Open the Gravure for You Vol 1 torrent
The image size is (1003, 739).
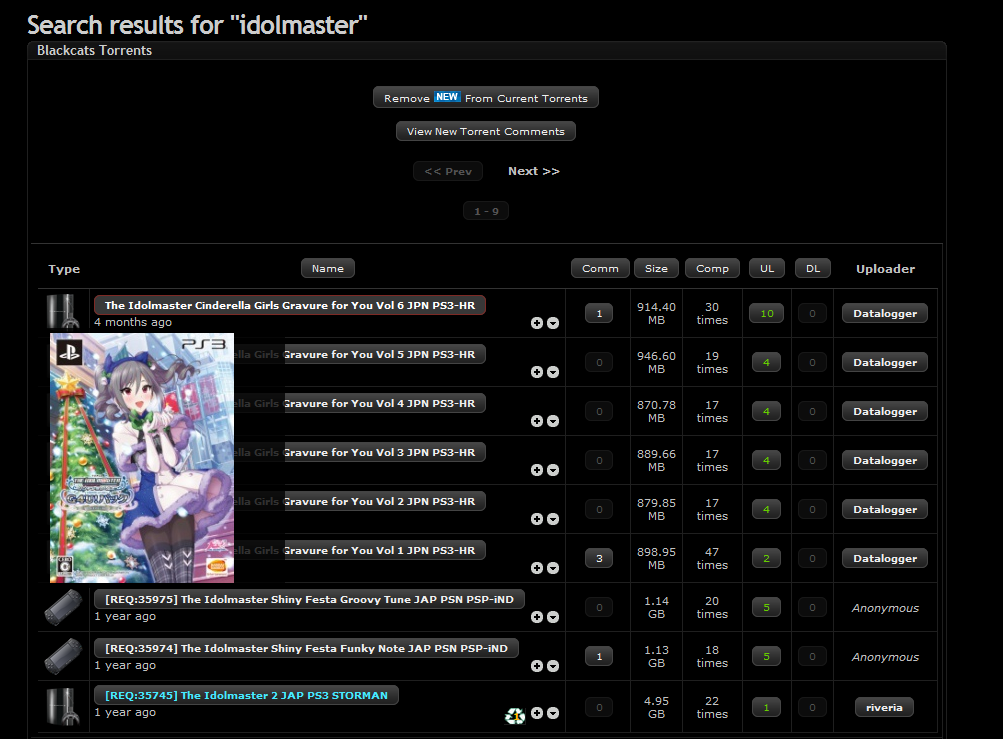(384, 550)
